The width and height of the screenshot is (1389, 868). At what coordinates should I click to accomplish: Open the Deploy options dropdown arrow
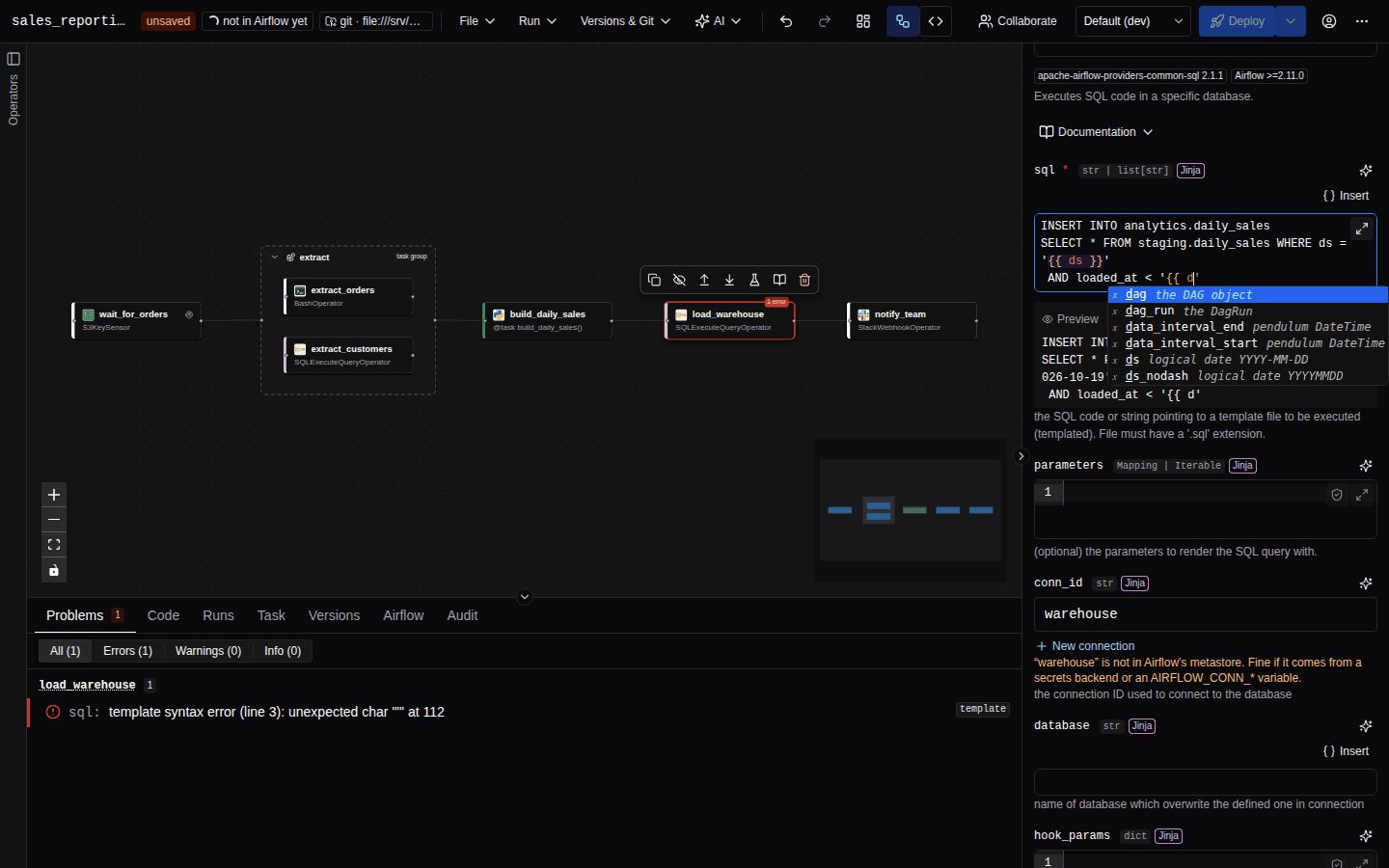(1291, 21)
